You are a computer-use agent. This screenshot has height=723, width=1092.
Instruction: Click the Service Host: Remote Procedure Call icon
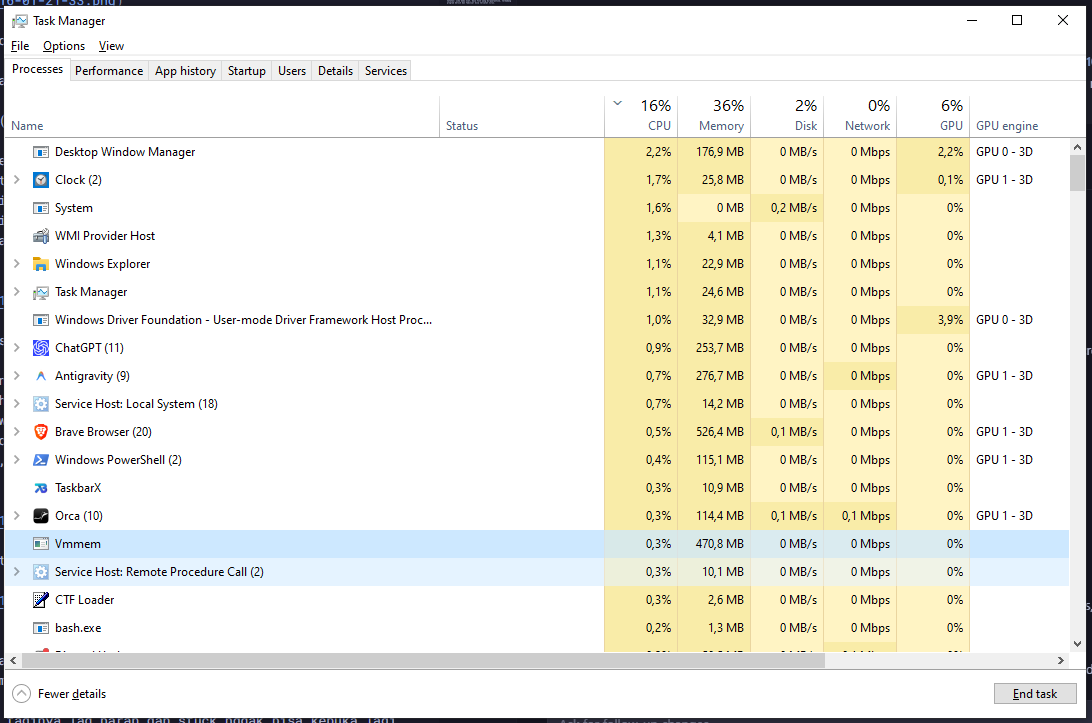coord(41,572)
